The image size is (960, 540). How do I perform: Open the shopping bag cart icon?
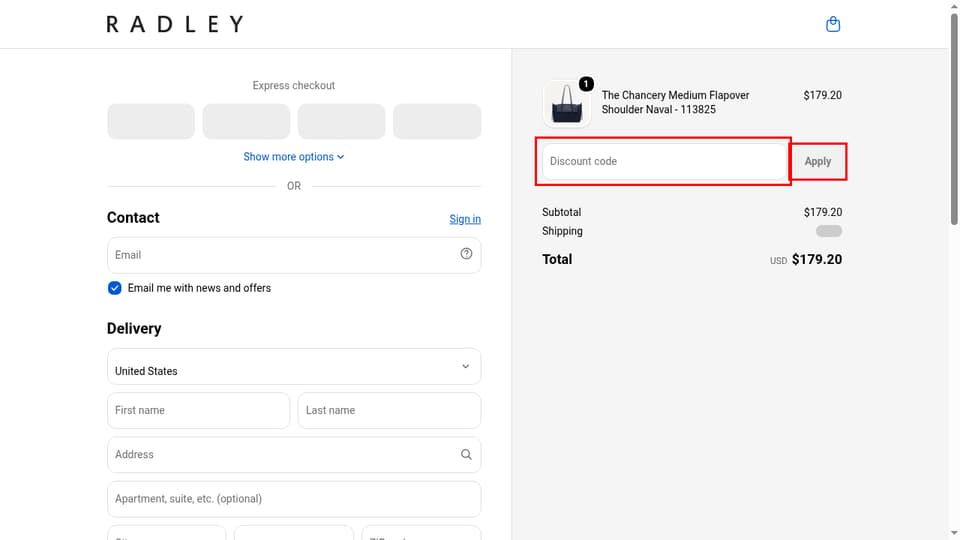click(833, 24)
